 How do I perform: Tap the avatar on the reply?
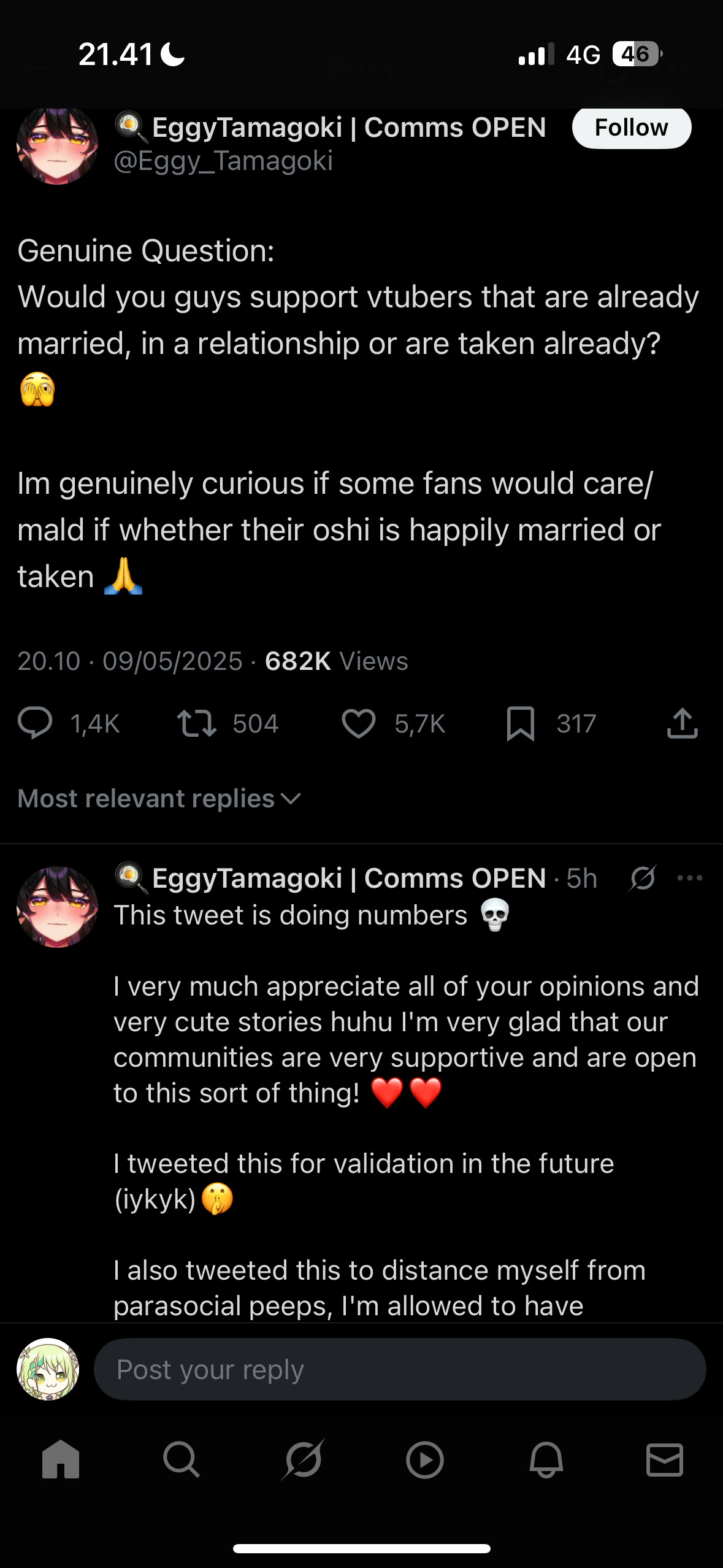pos(57,907)
